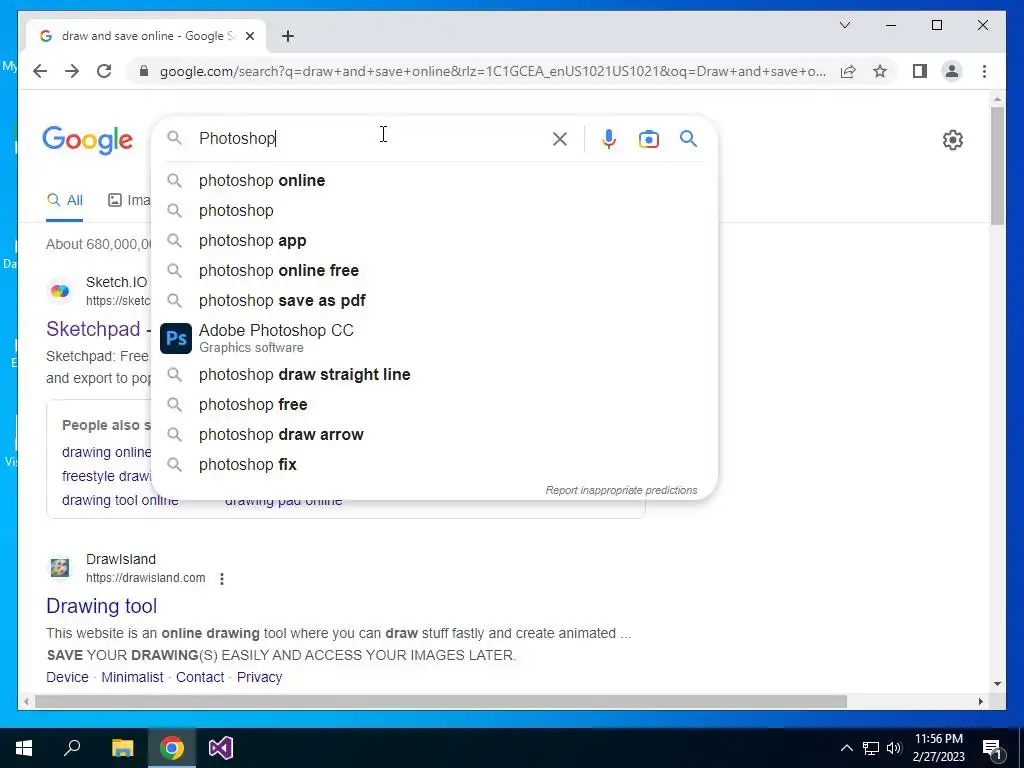The height and width of the screenshot is (768, 1024).
Task: Select suggestion 'photoshop save as pdf'
Action: tap(434, 300)
